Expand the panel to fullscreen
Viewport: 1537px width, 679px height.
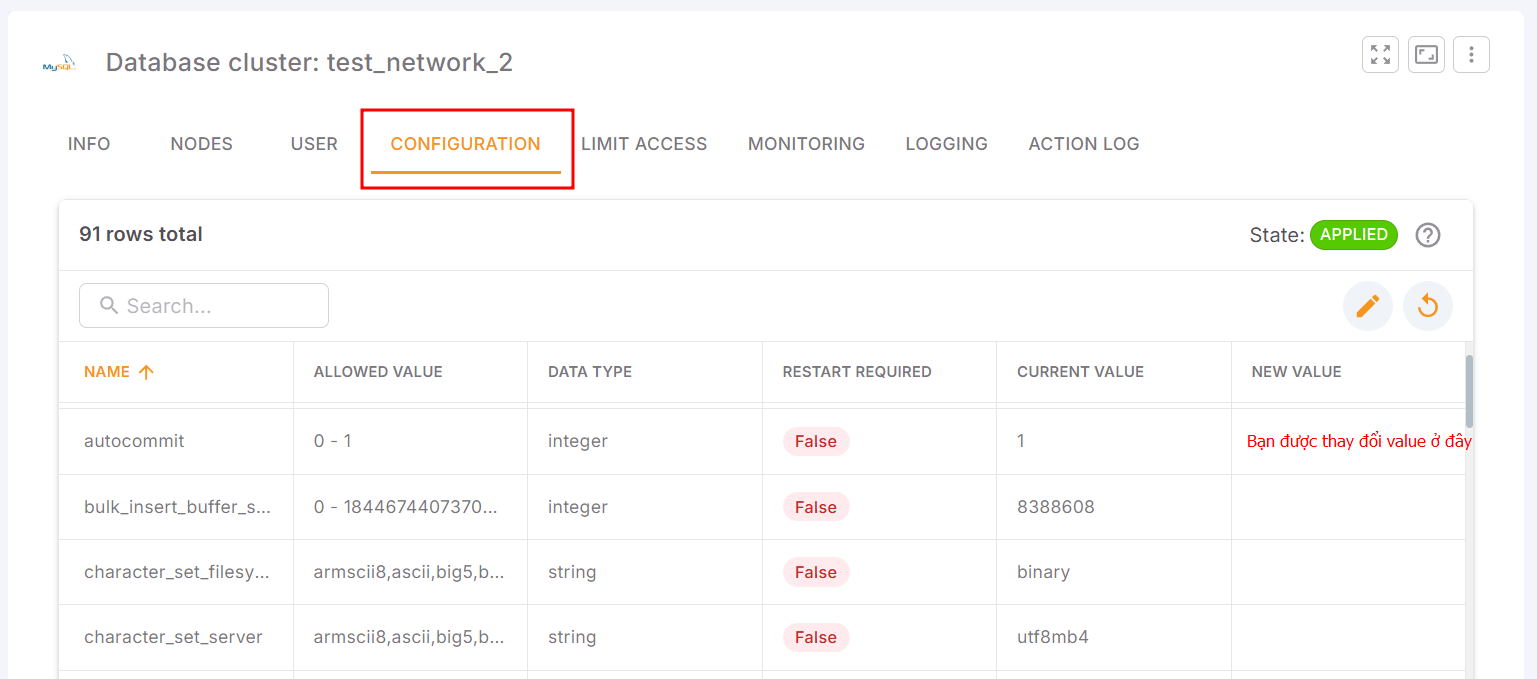pos(1380,55)
